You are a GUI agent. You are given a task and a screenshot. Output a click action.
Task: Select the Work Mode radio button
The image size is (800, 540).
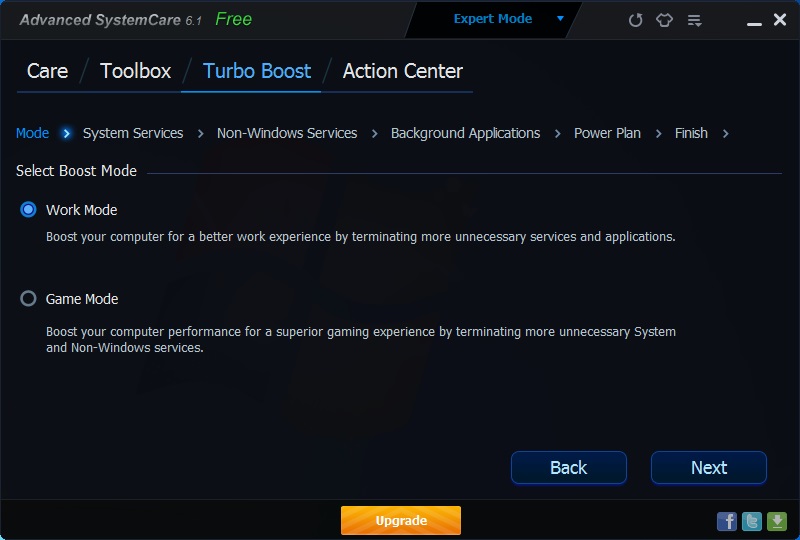click(28, 209)
